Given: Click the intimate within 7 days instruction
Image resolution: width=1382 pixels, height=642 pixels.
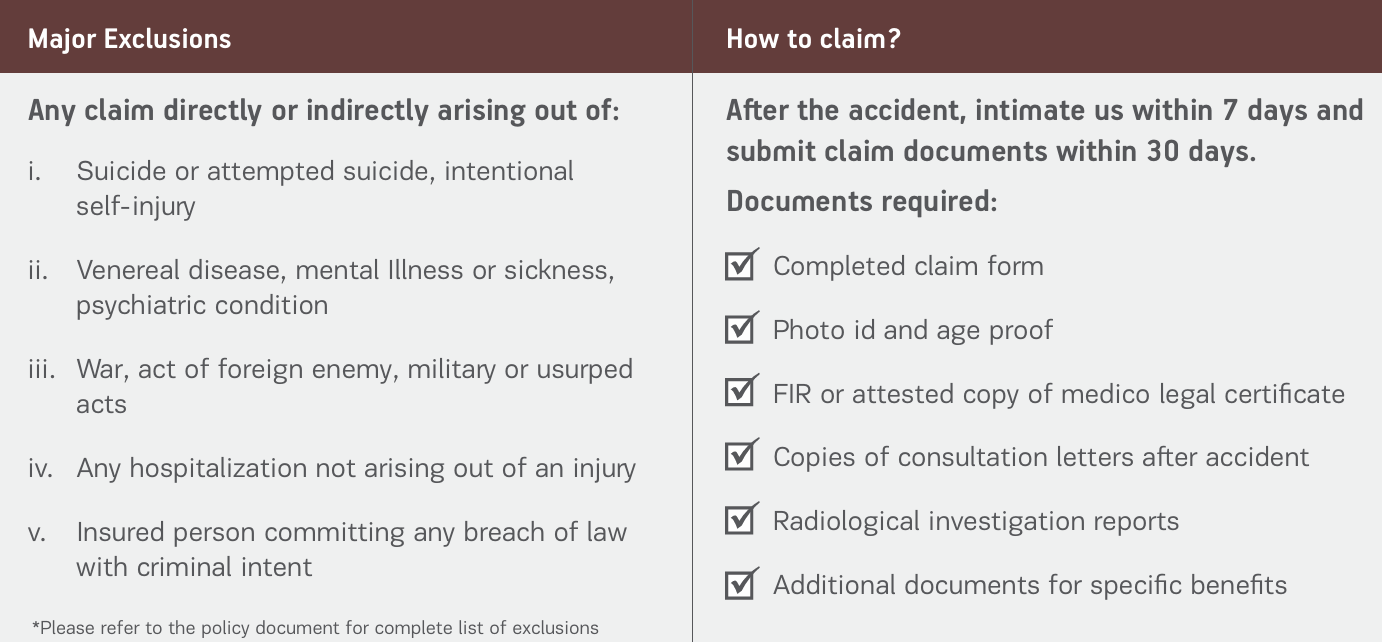Looking at the screenshot, I should point(1044,130).
